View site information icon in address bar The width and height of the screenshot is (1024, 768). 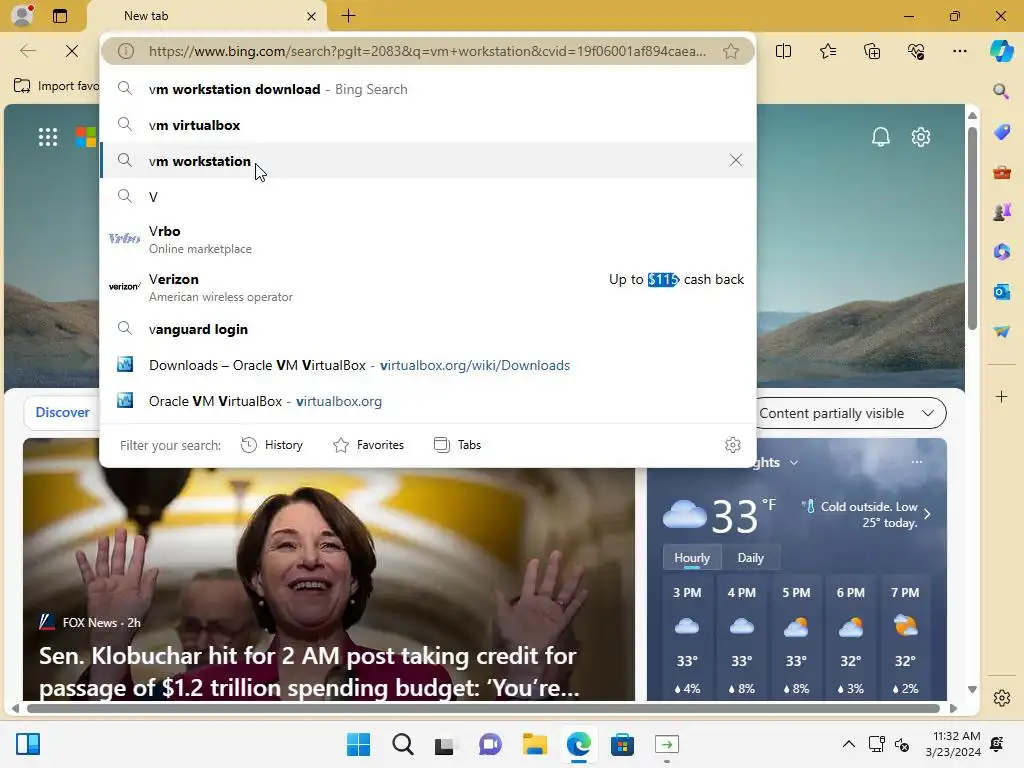click(126, 51)
